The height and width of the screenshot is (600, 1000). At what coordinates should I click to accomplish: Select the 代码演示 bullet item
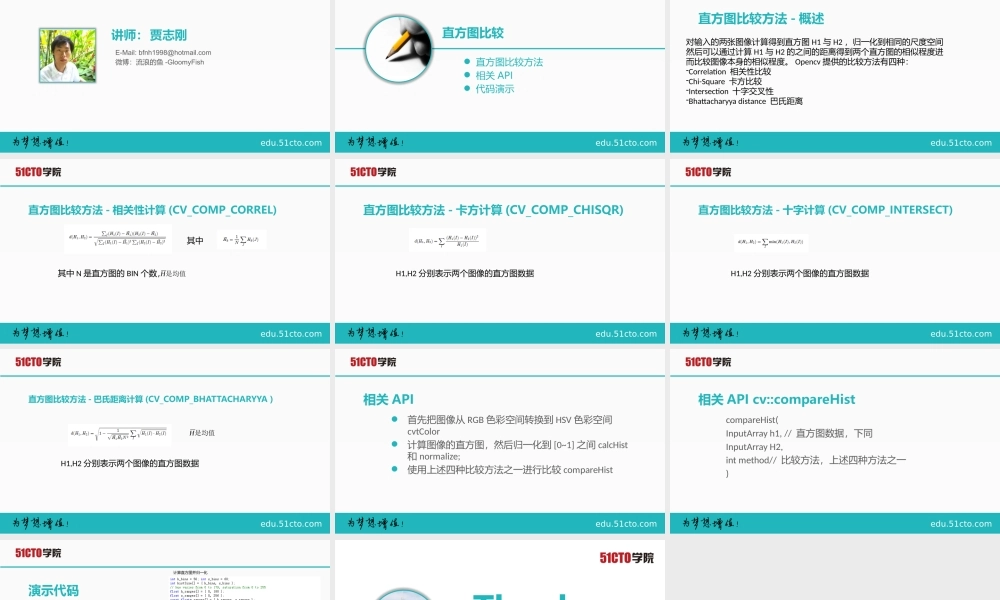click(493, 86)
